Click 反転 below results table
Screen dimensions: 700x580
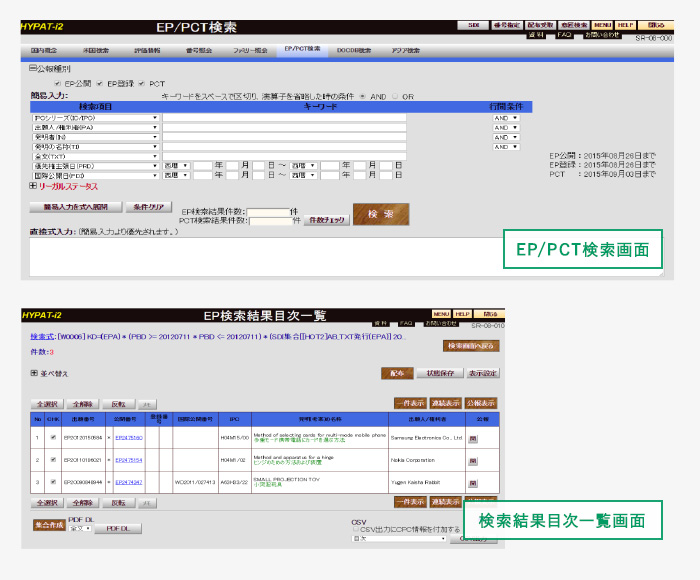click(x=118, y=503)
